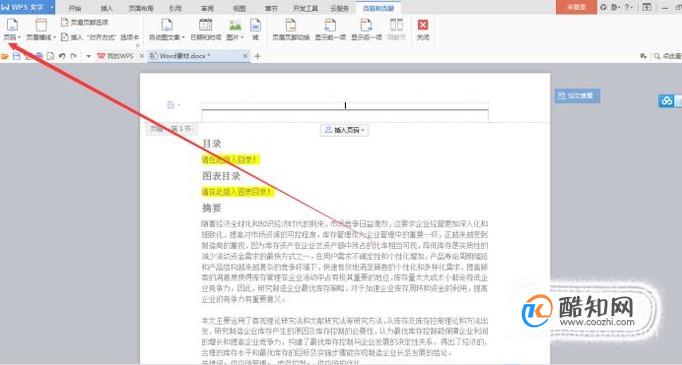Screen dimensions: 682x365
Task: Click the 页眉横线 header line icon
Action: coord(41,25)
